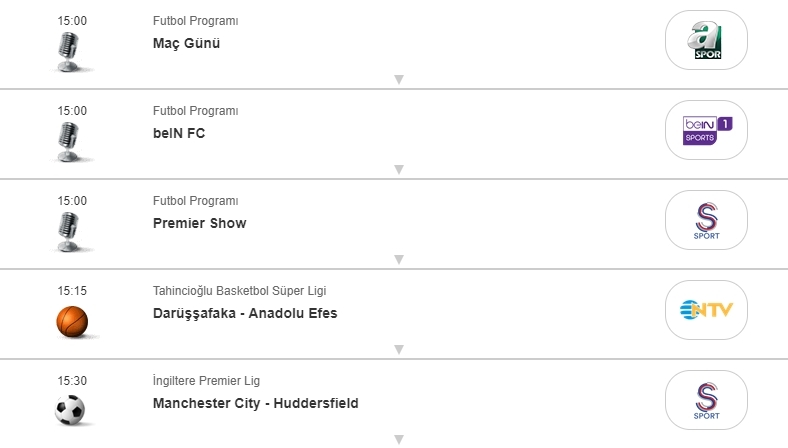Screen dimensions: 788x448
Task: Expand details arrow under Maç Günü
Action: 398,80
